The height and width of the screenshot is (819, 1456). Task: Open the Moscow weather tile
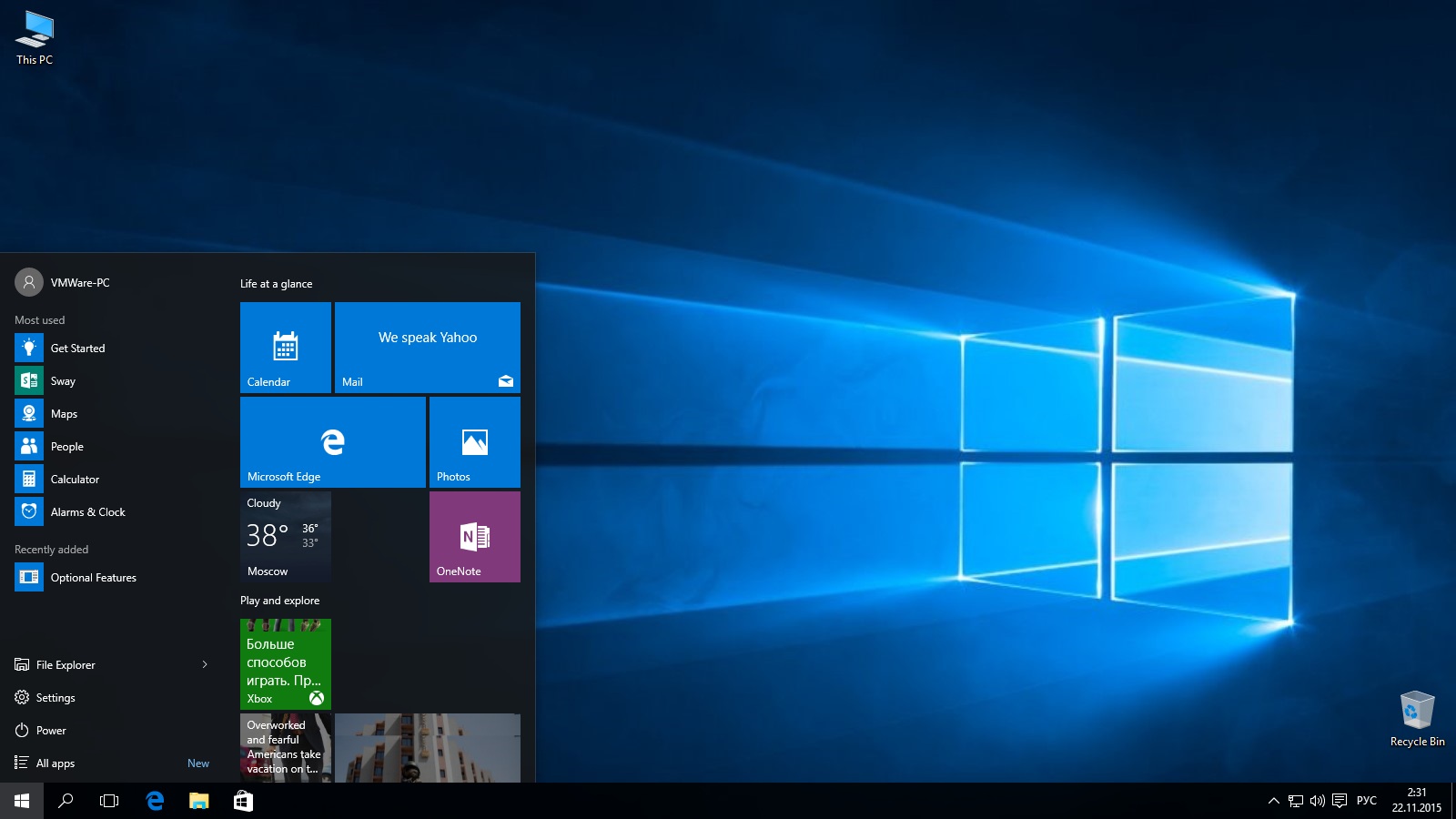tap(286, 537)
